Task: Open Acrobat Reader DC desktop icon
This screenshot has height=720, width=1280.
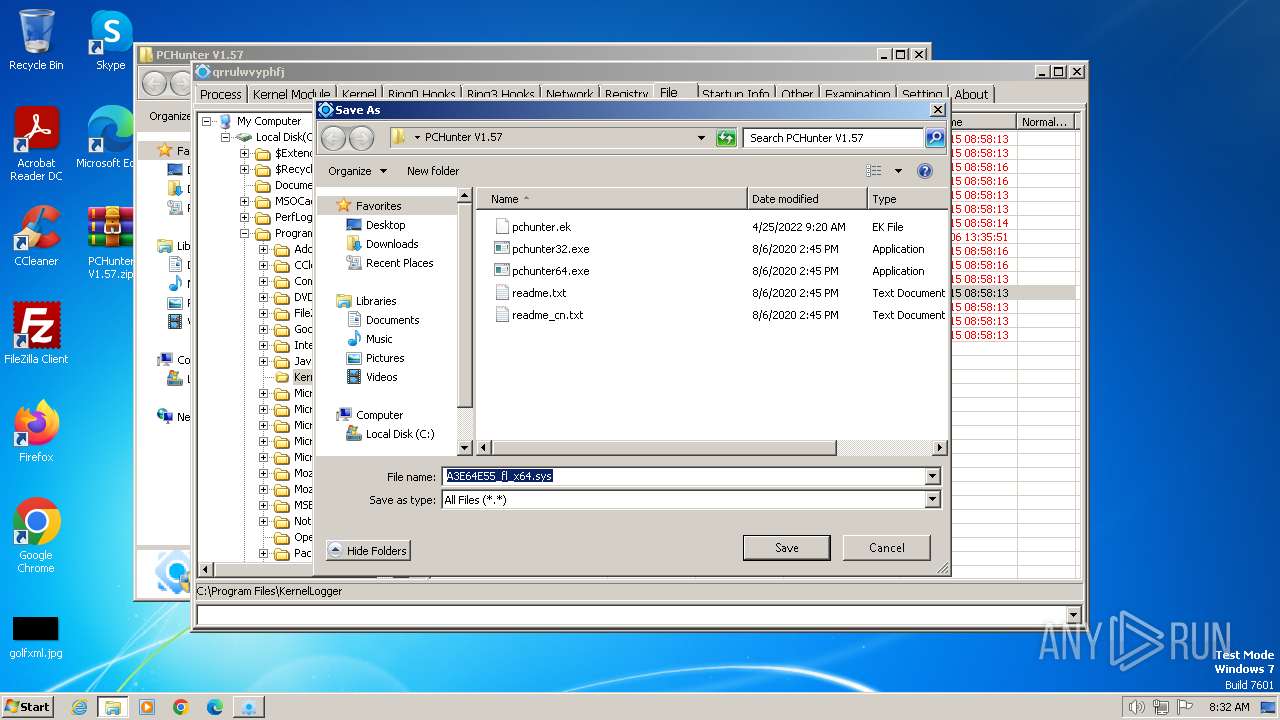Action: click(36, 144)
